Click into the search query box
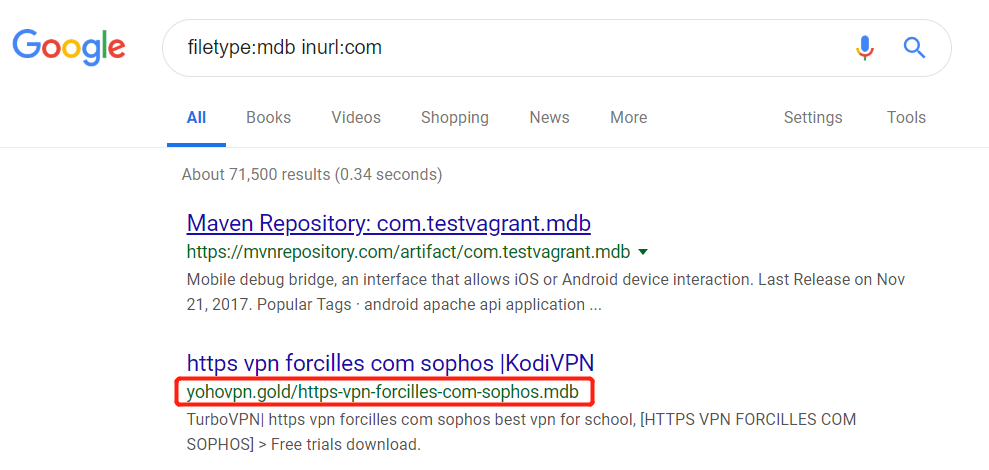The width and height of the screenshot is (989, 470). pyautogui.click(x=500, y=47)
